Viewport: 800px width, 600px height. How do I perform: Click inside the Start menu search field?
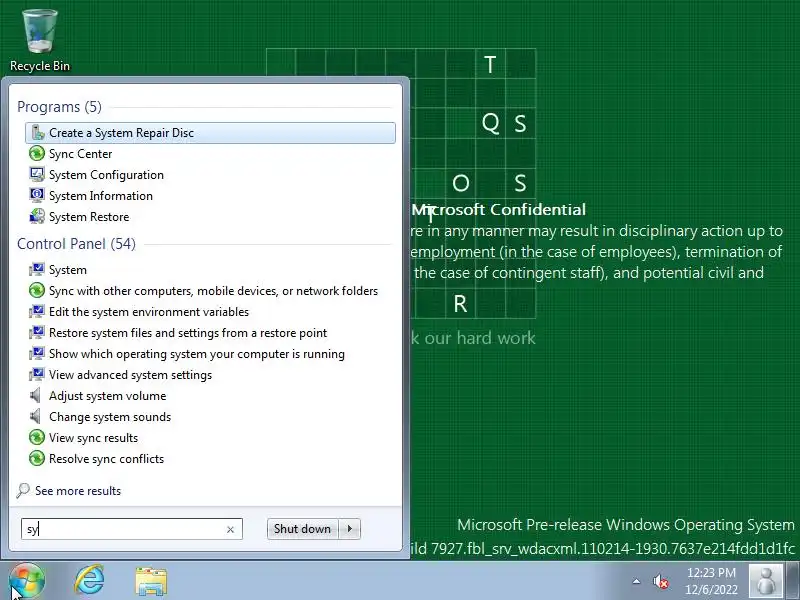(x=132, y=529)
